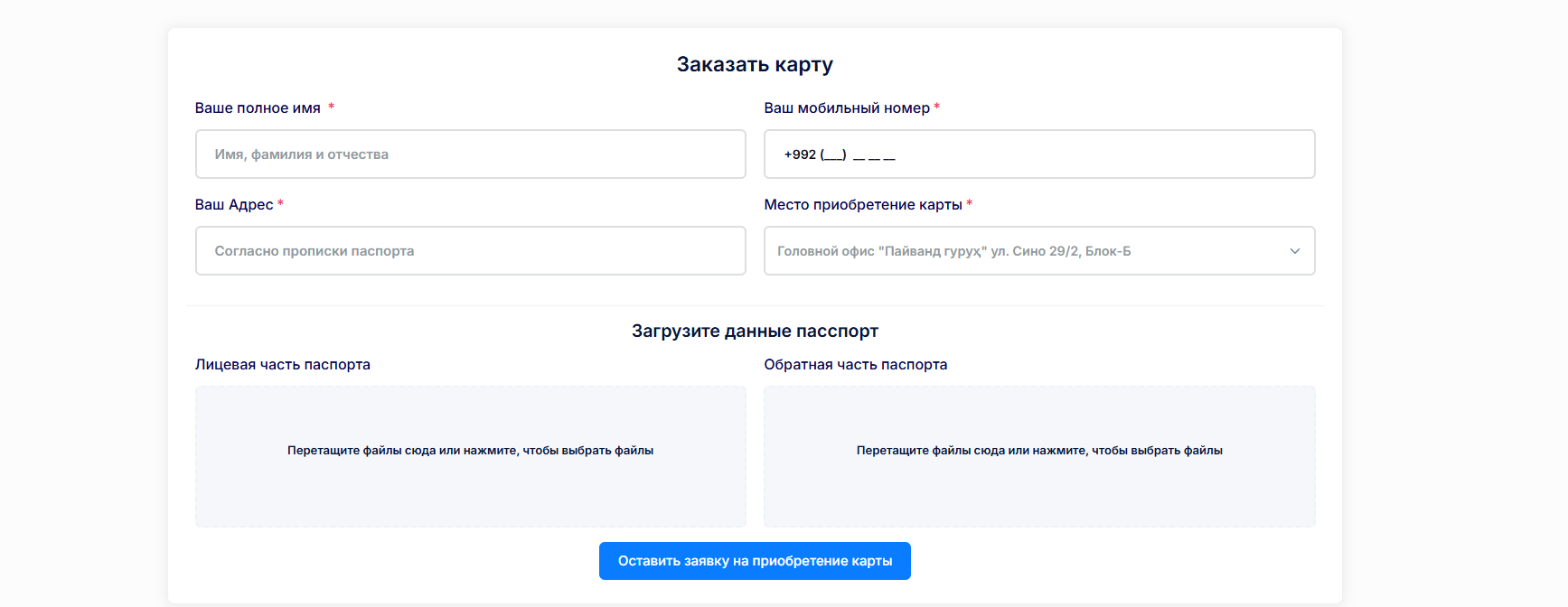Viewport: 1568px width, 607px height.
Task: Click the "Ваше полное имя" label
Action: pos(258,107)
